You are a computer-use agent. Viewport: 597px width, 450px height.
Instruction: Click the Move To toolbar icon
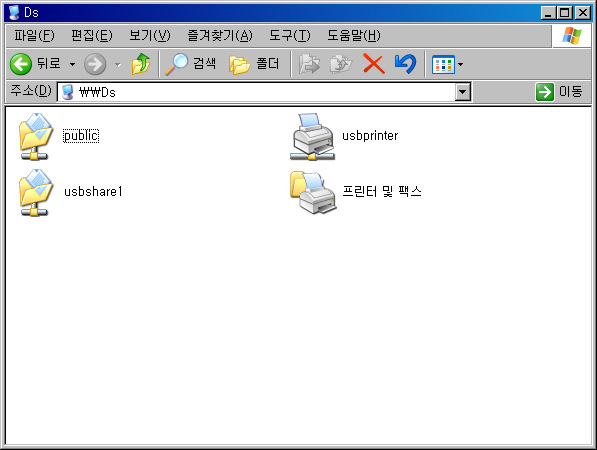pos(309,64)
